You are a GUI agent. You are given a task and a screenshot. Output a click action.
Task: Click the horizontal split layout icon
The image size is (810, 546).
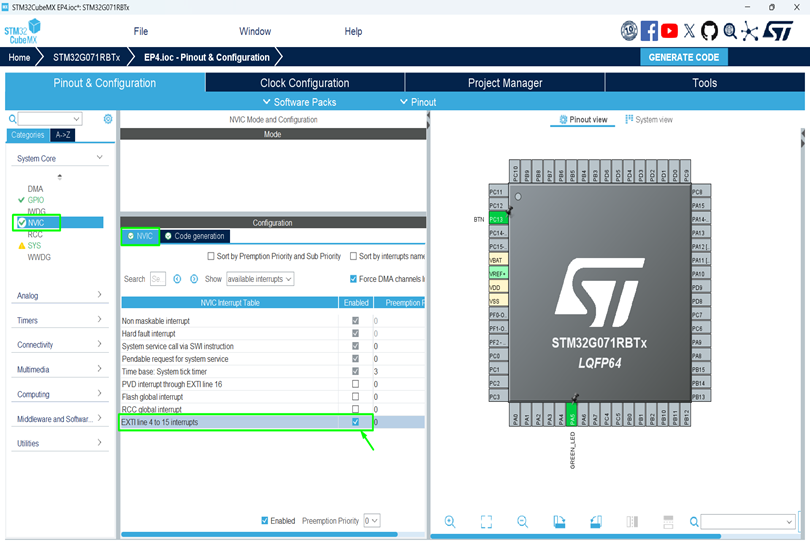tap(668, 522)
